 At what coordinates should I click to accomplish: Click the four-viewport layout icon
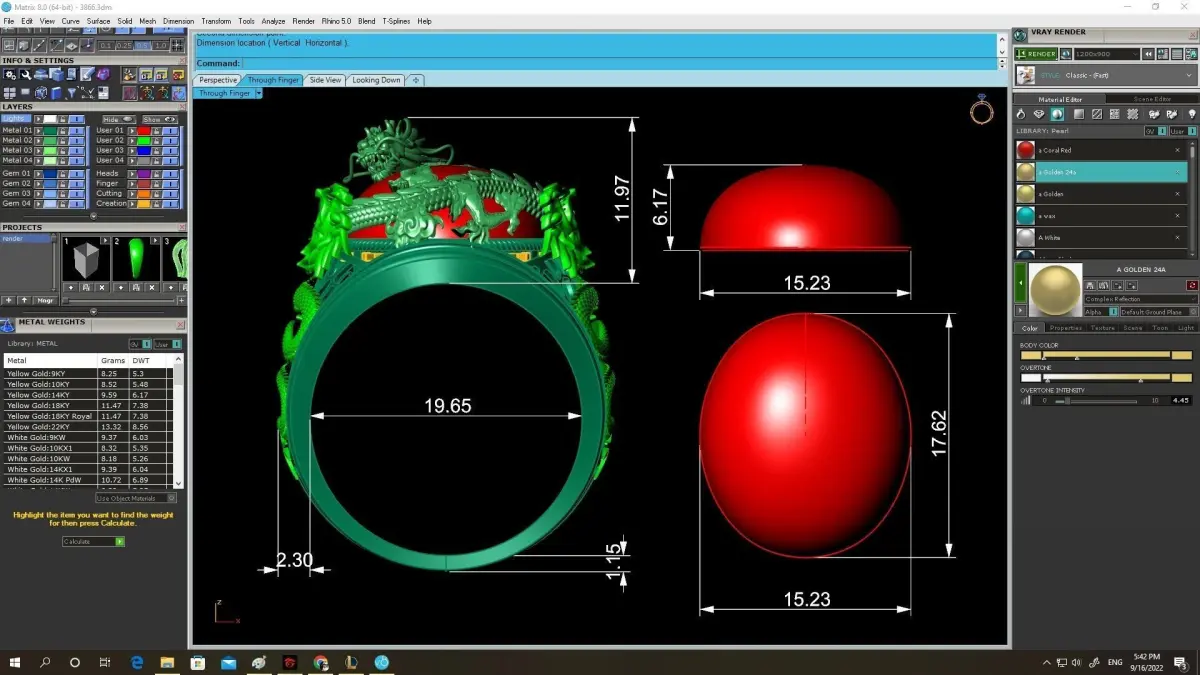[x=10, y=93]
